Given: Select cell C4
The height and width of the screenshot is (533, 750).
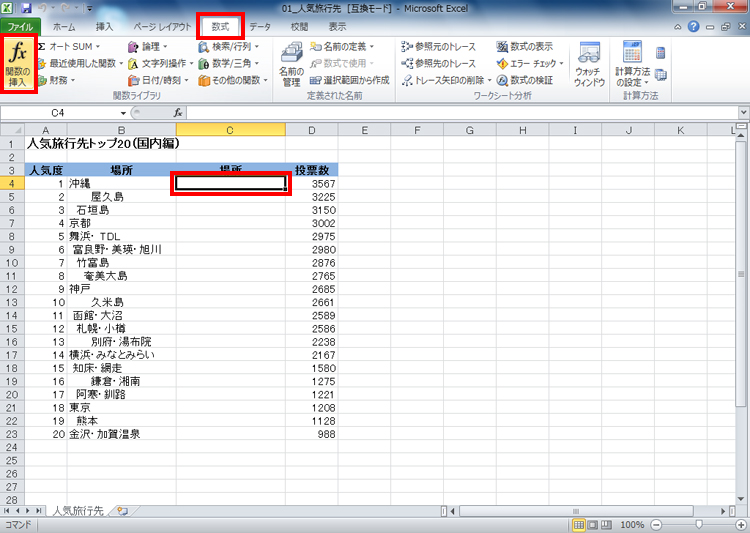Looking at the screenshot, I should [231, 183].
